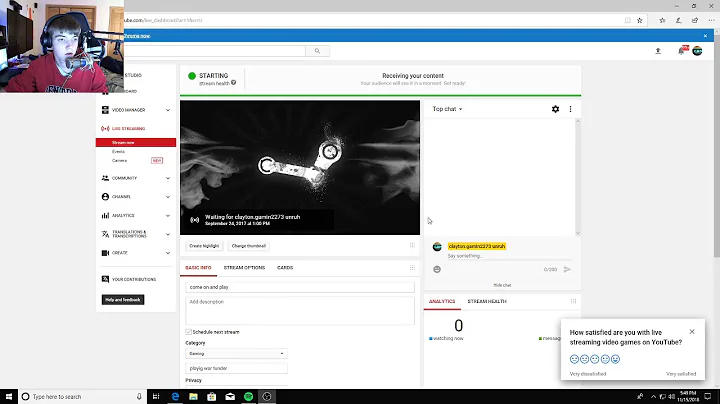The image size is (720, 404).
Task: Select the very dissatisfied face rating
Action: (x=574, y=359)
